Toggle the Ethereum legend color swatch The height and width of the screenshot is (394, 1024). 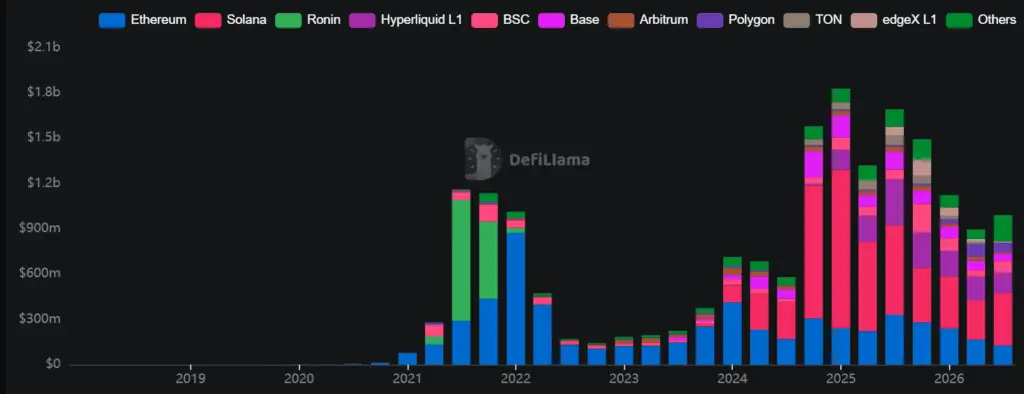tap(112, 20)
